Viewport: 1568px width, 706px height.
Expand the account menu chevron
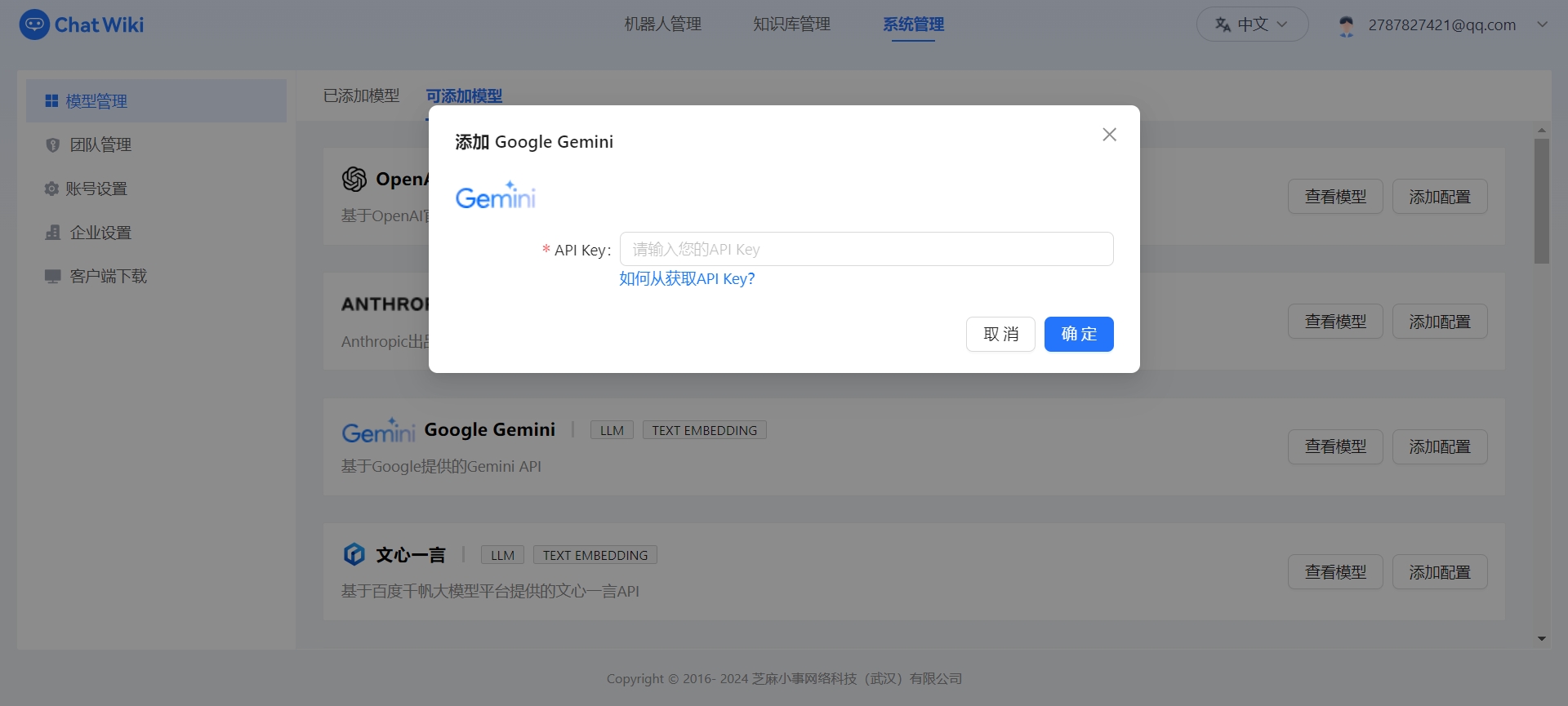1542,24
